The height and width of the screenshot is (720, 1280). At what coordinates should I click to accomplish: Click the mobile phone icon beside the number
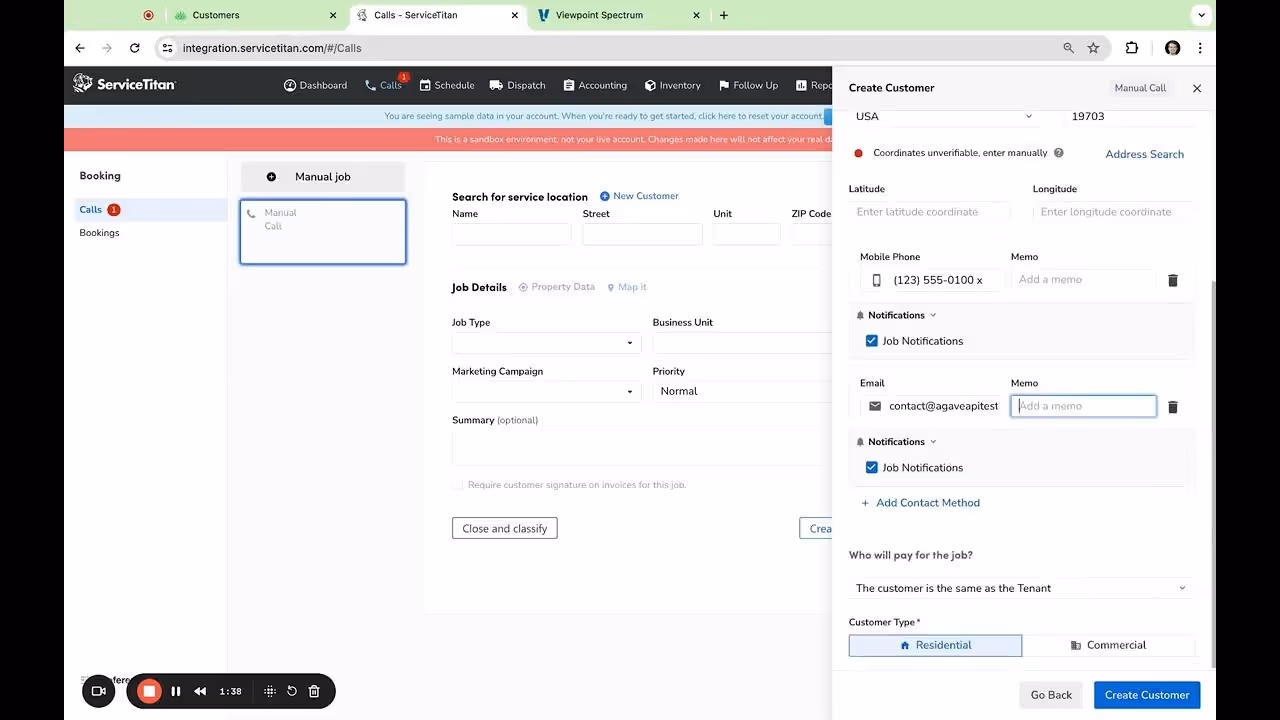[x=877, y=280]
